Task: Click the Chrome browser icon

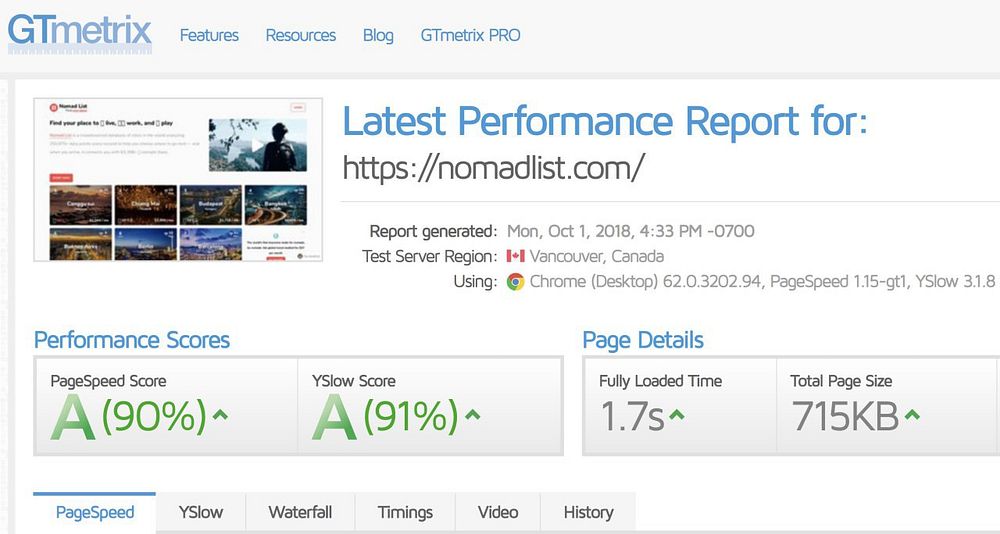Action: click(515, 281)
